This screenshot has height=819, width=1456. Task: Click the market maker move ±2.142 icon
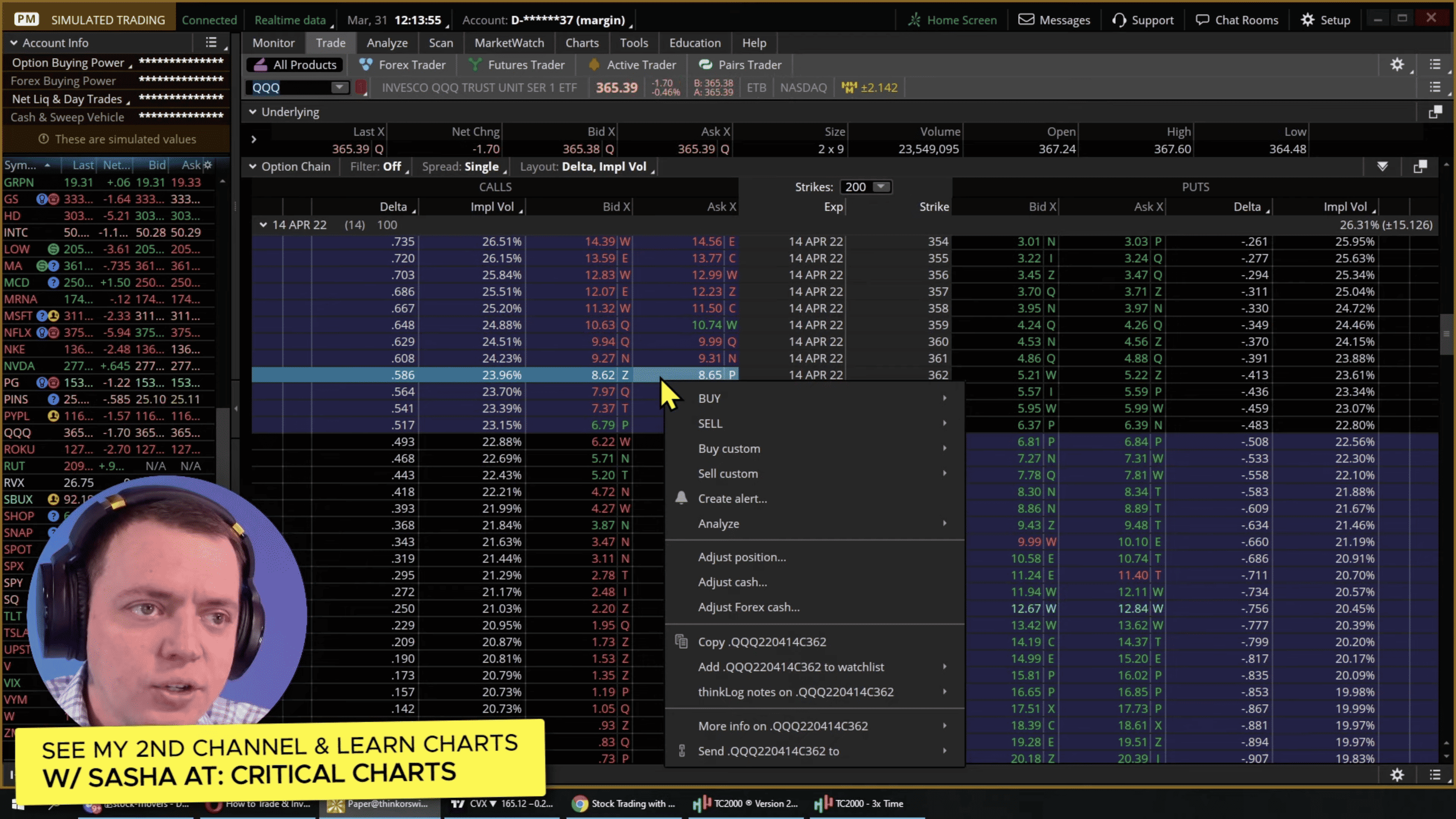coord(849,87)
